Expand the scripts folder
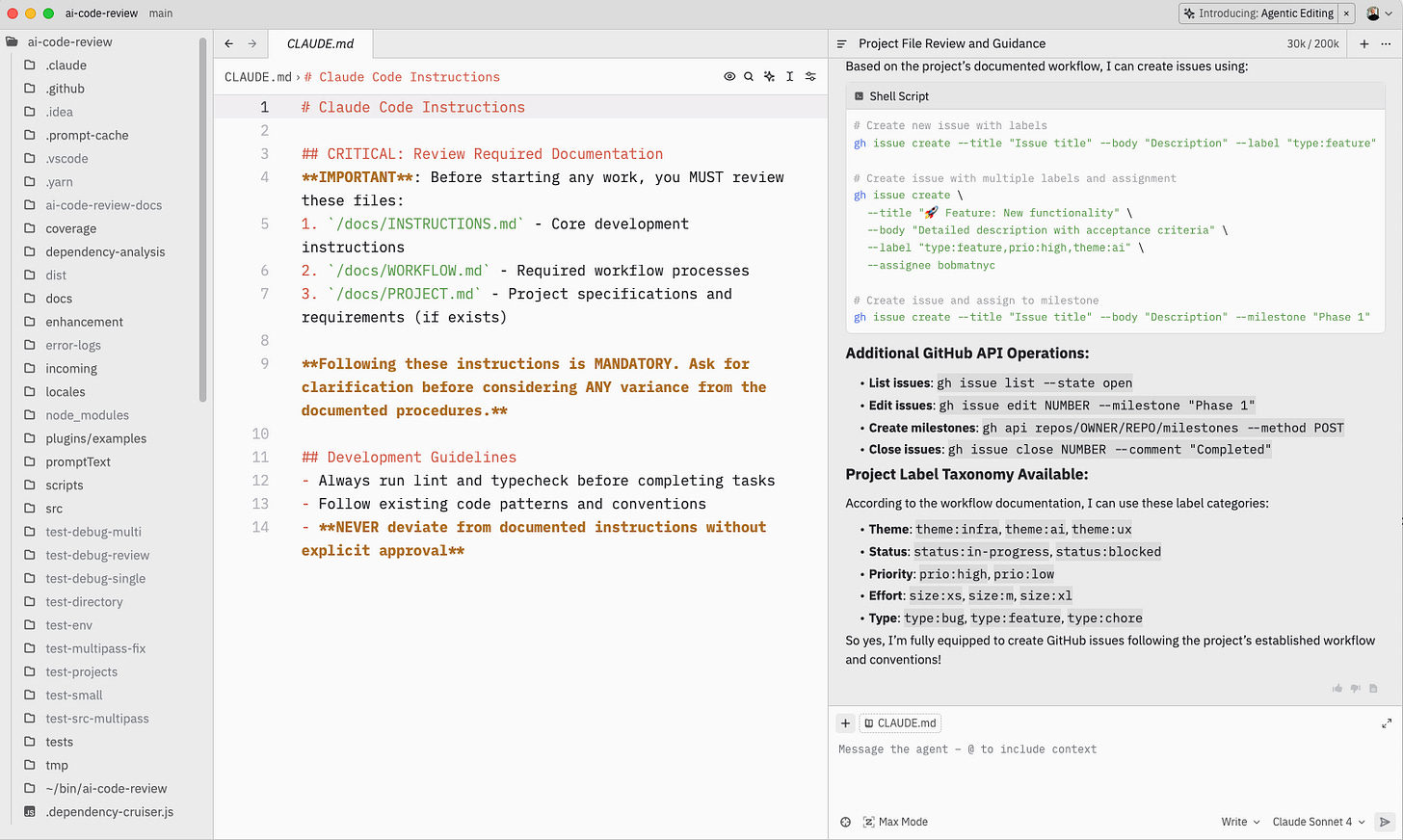Screen dimensions: 1403x840 [65, 486]
